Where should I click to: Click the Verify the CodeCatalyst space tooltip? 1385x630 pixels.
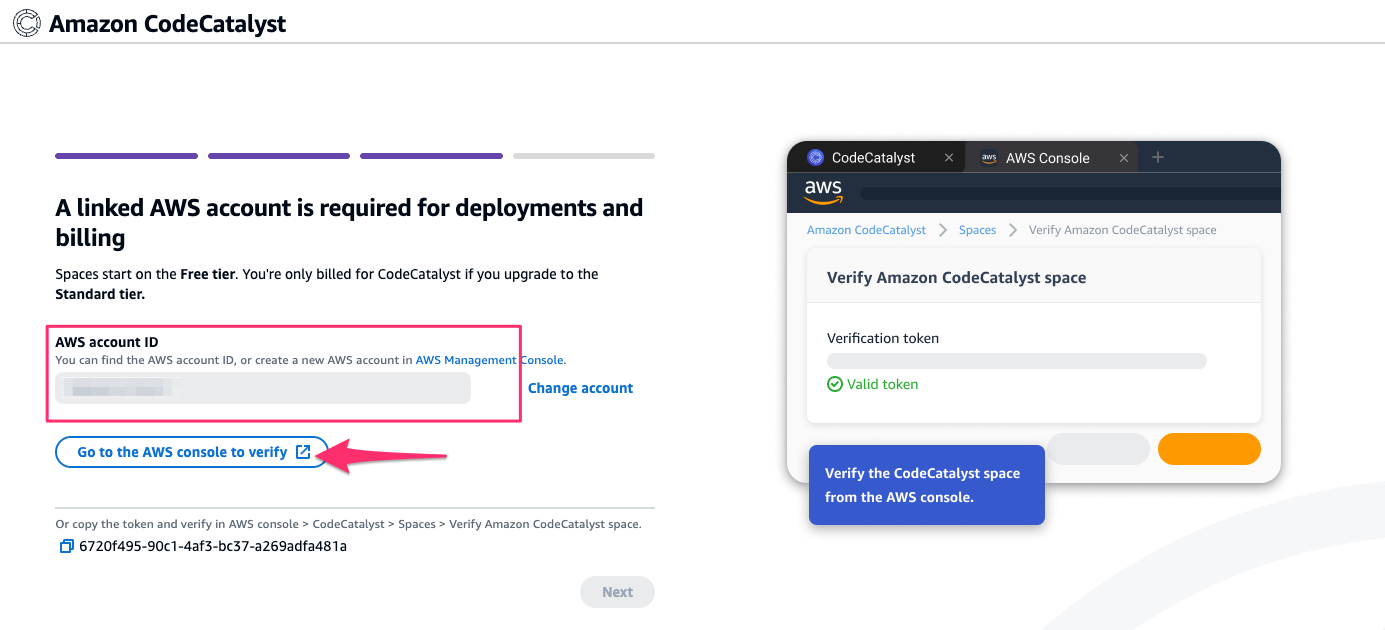pos(926,485)
